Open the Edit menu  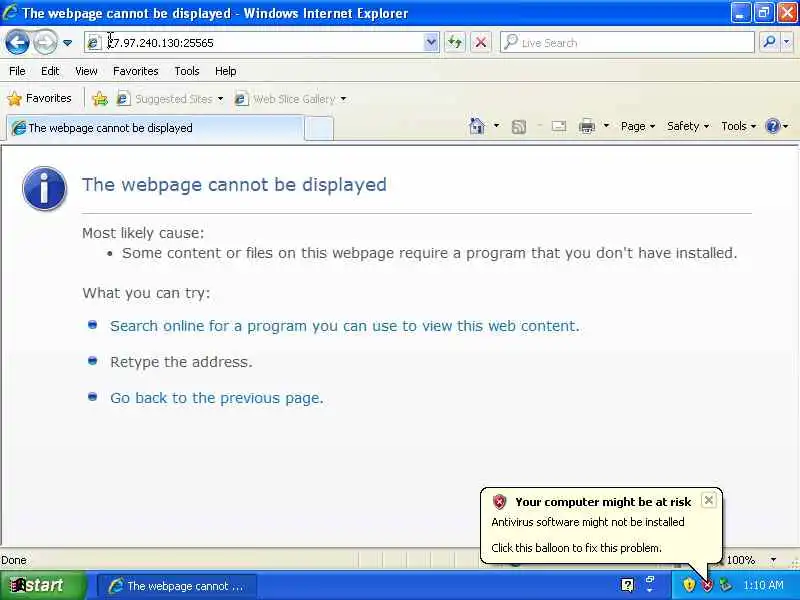pyautogui.click(x=50, y=71)
